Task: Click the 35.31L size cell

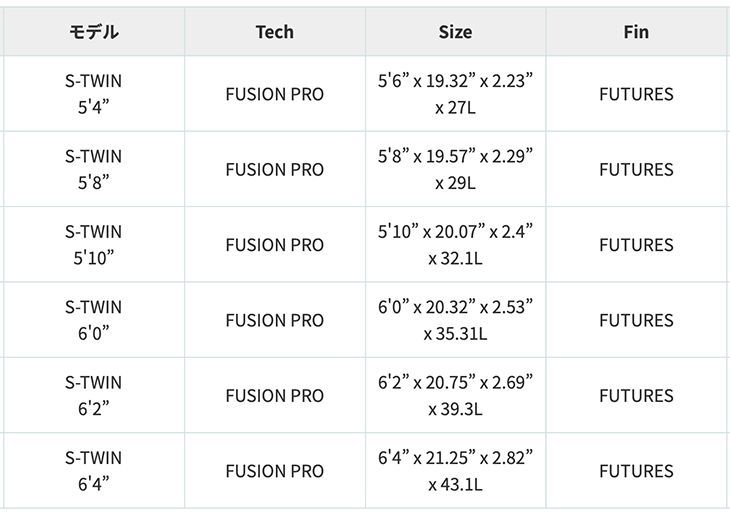Action: tap(455, 320)
